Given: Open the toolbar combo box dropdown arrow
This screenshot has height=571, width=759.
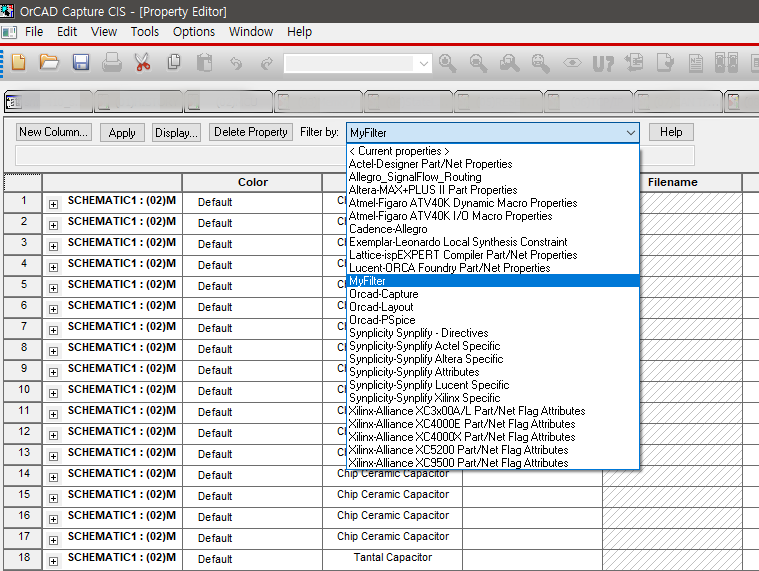Looking at the screenshot, I should click(x=424, y=63).
